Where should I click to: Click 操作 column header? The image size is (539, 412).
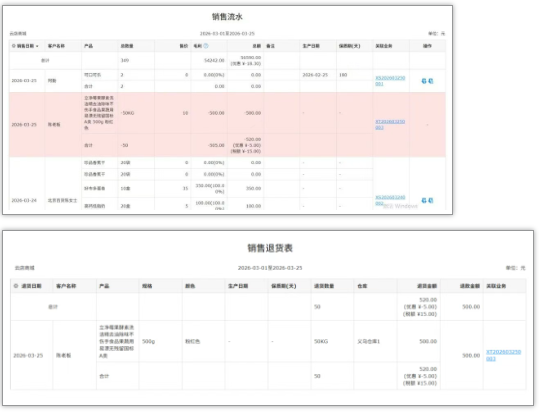427,46
